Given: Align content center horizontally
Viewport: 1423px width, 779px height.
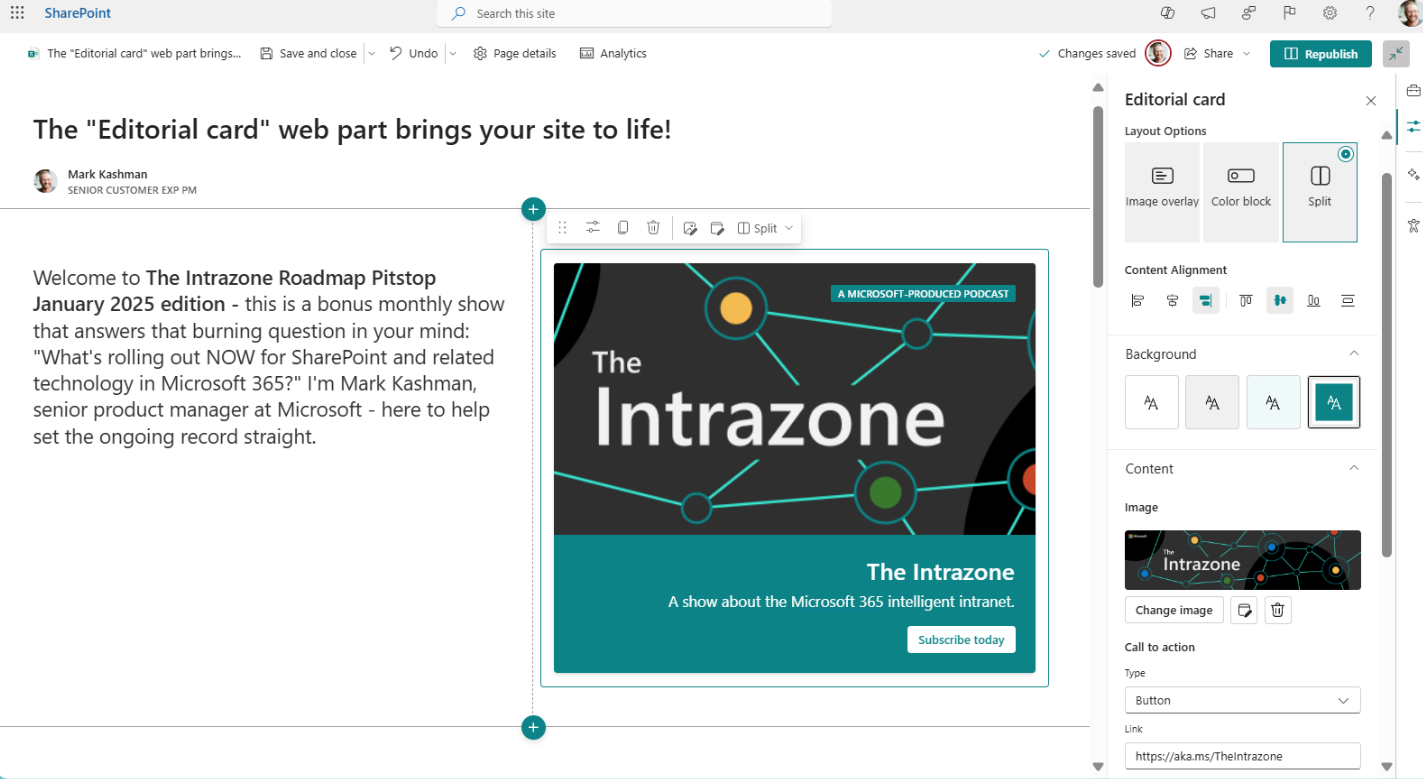Looking at the screenshot, I should point(1172,300).
